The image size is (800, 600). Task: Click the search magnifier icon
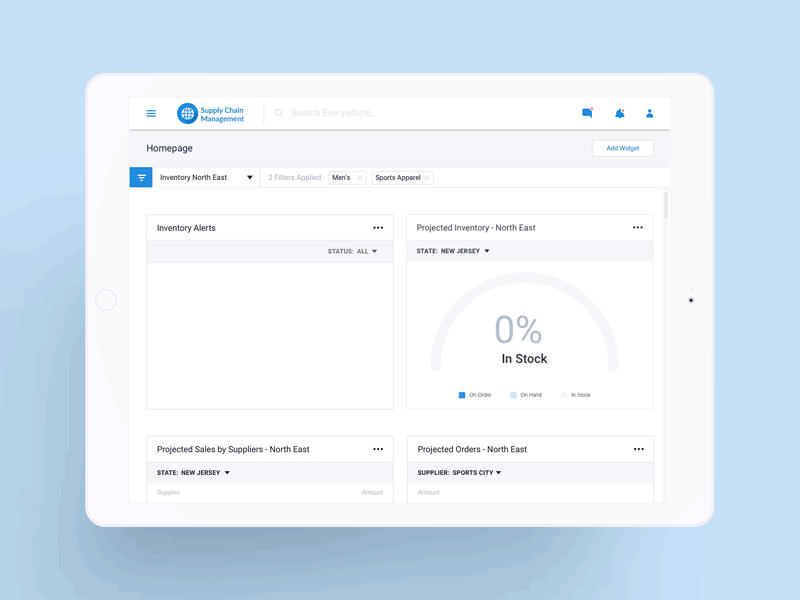tap(279, 113)
